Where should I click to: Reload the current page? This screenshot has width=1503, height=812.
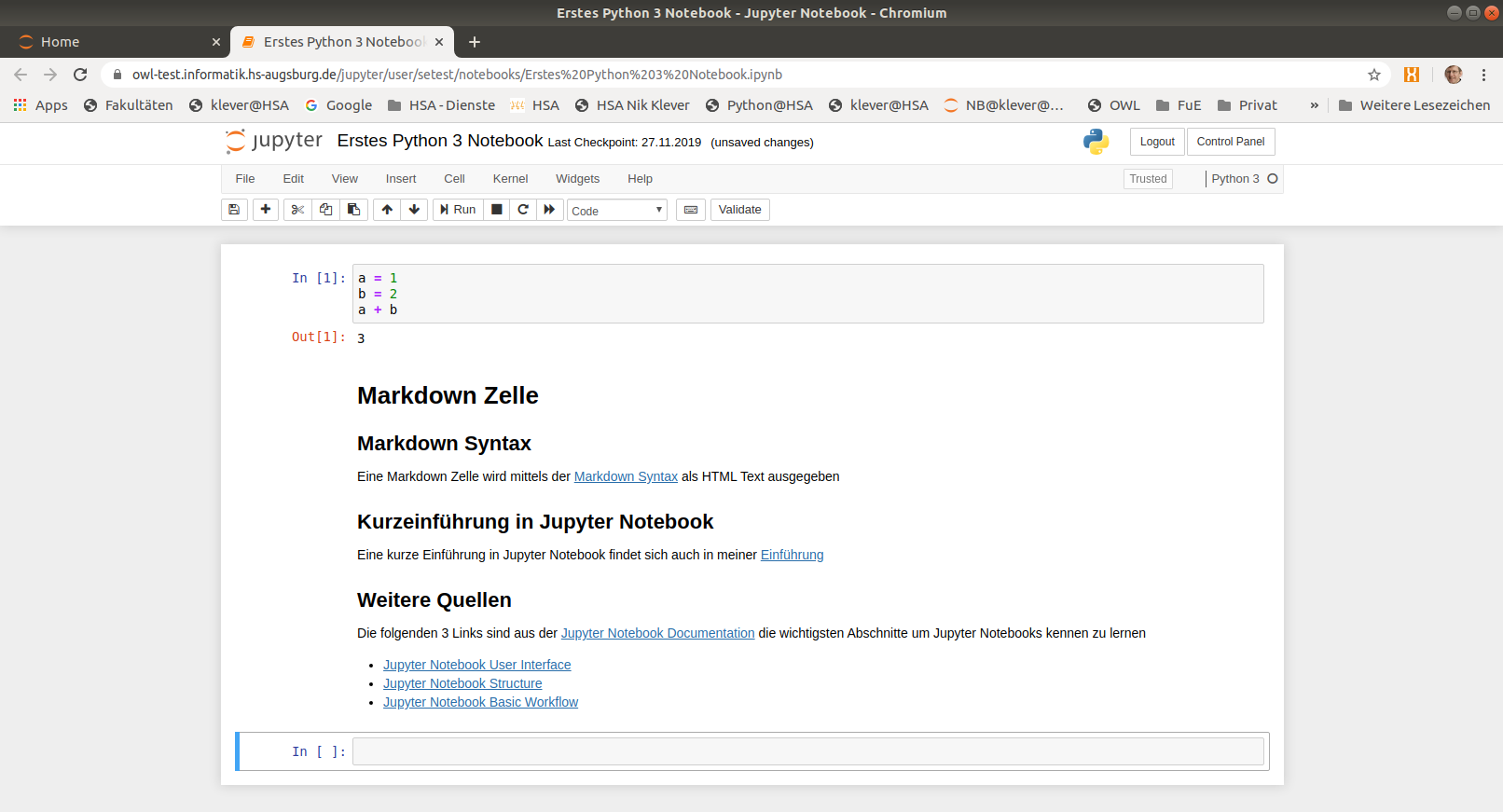click(80, 75)
